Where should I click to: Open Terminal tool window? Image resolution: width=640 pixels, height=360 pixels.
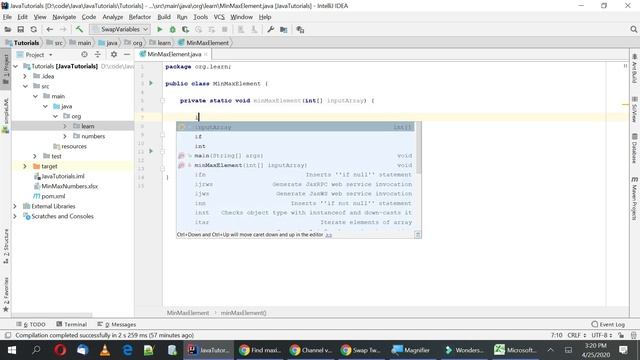[x=71, y=324]
